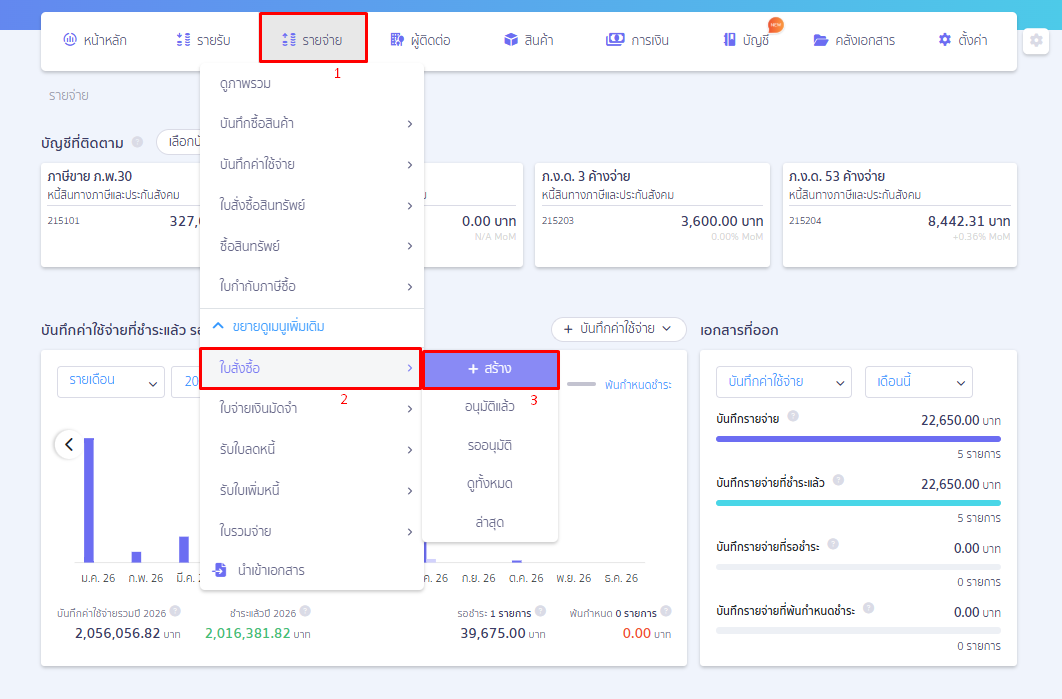Click the นำเข้าเอกสาร import icon
Screen dimensions: 1062x699
pos(219,570)
